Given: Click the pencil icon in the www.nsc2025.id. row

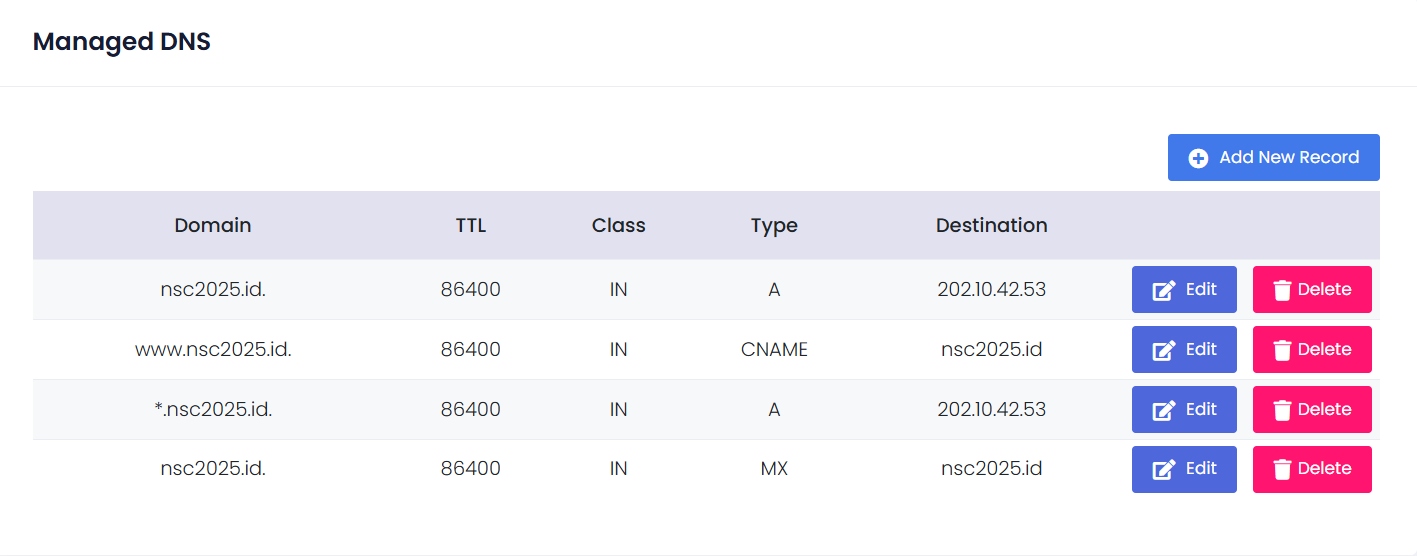Looking at the screenshot, I should point(1164,350).
